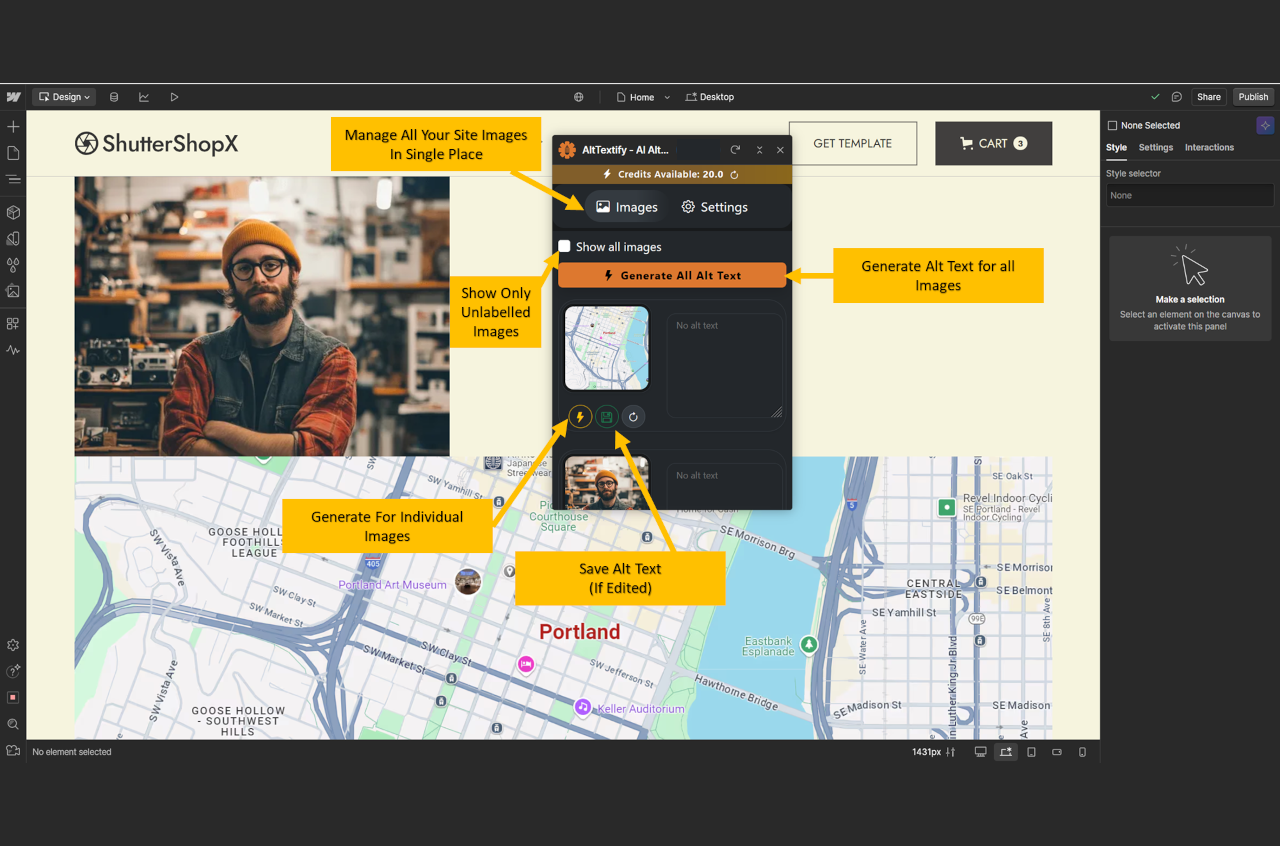Open the Pages panel in left sidebar
The width and height of the screenshot is (1280, 846).
tap(13, 153)
